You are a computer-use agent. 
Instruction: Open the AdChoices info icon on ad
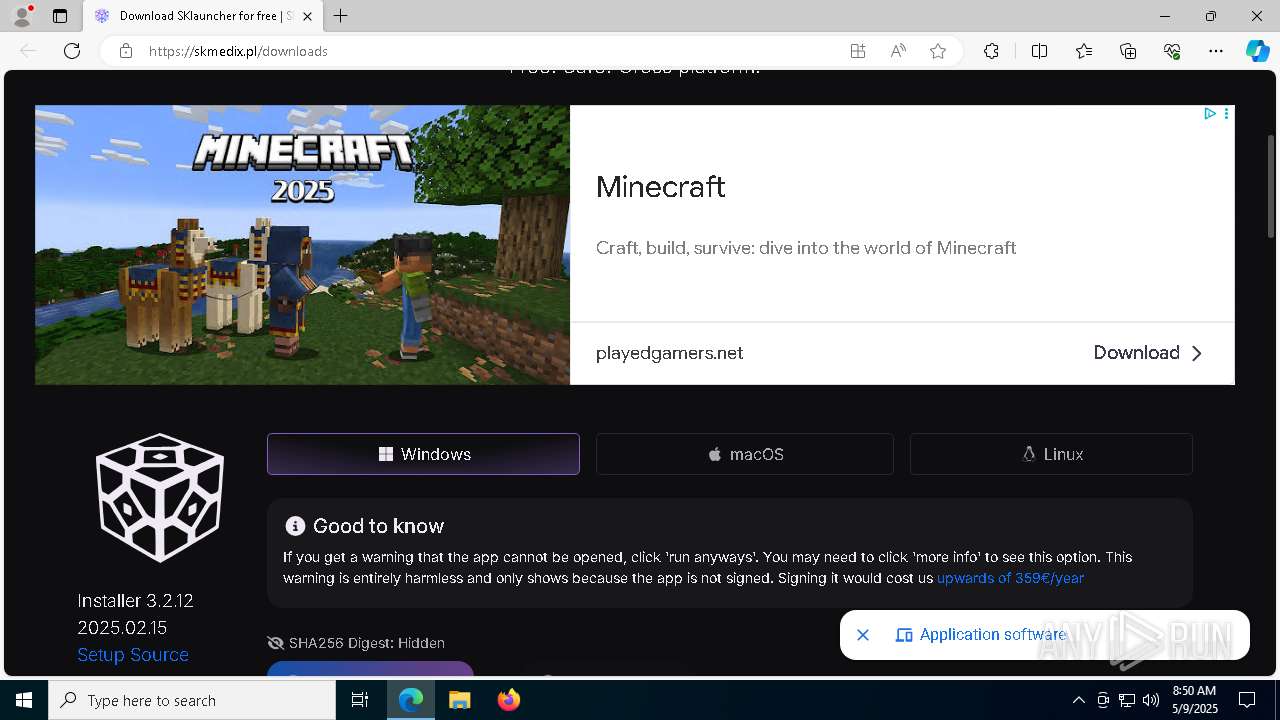coord(1210,114)
